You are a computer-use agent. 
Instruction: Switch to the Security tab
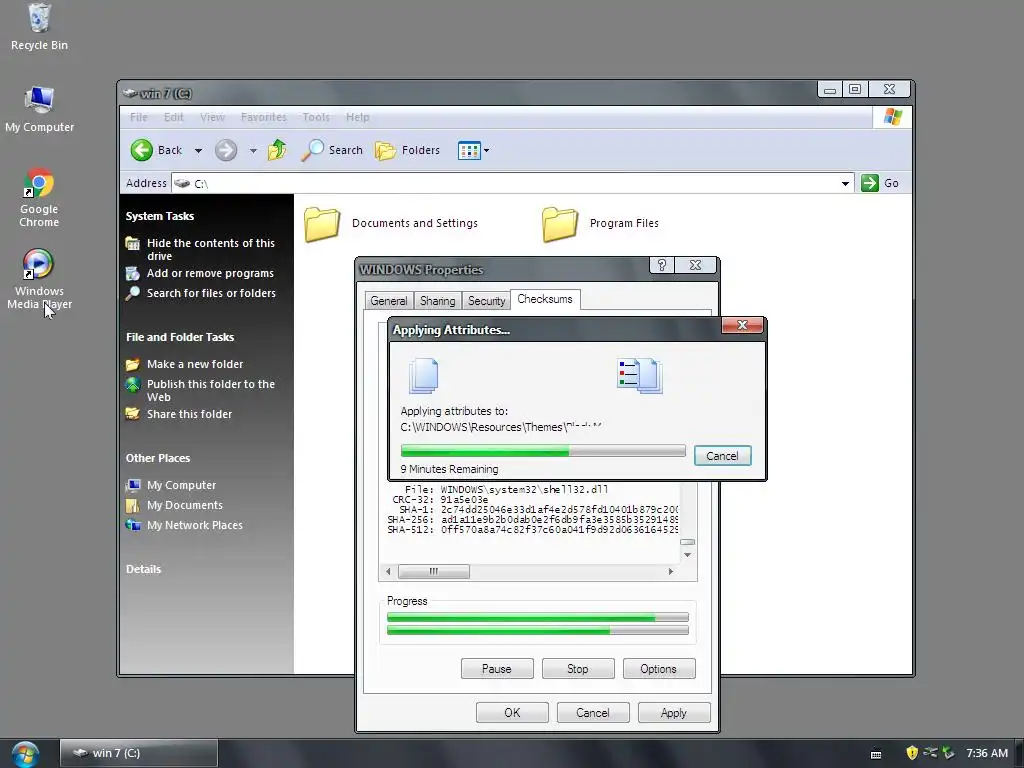[487, 301]
